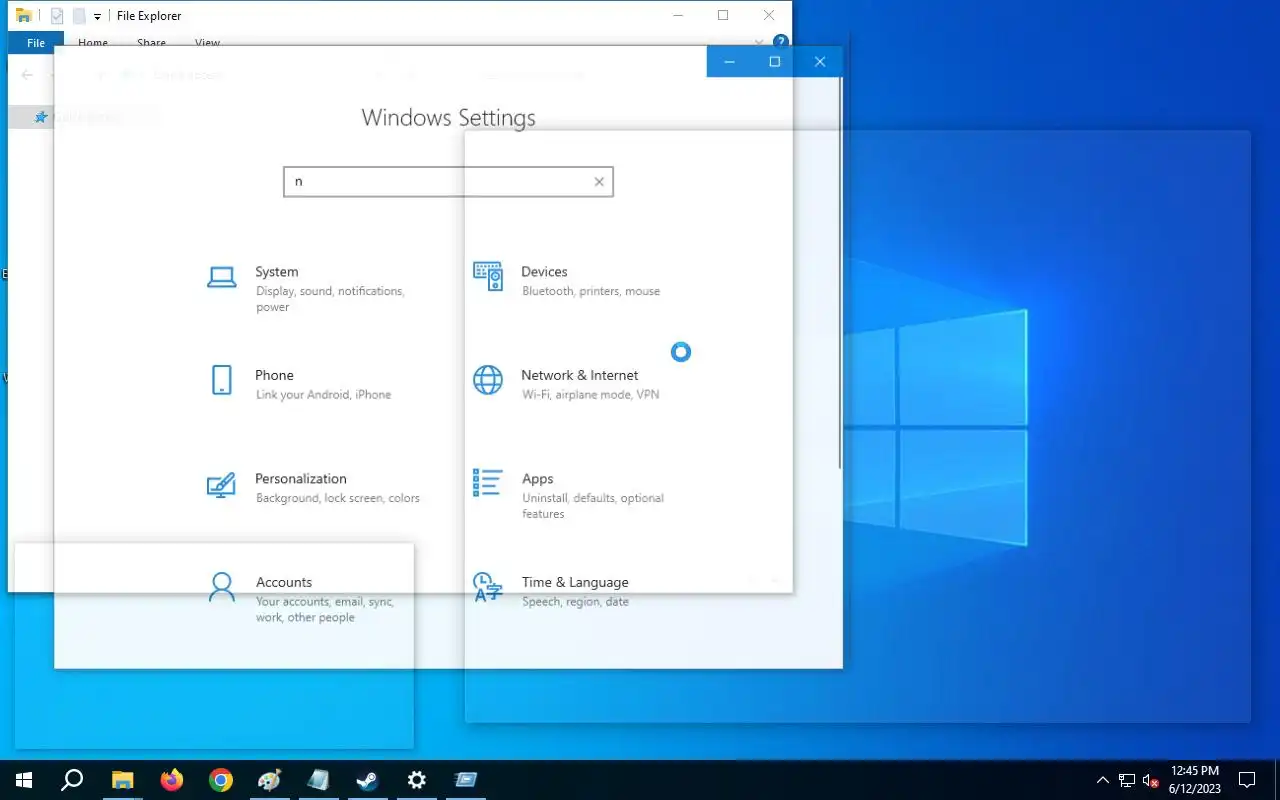Open File Explorer's Help question-mark icon
Image resolution: width=1280 pixels, height=800 pixels.
(x=781, y=42)
